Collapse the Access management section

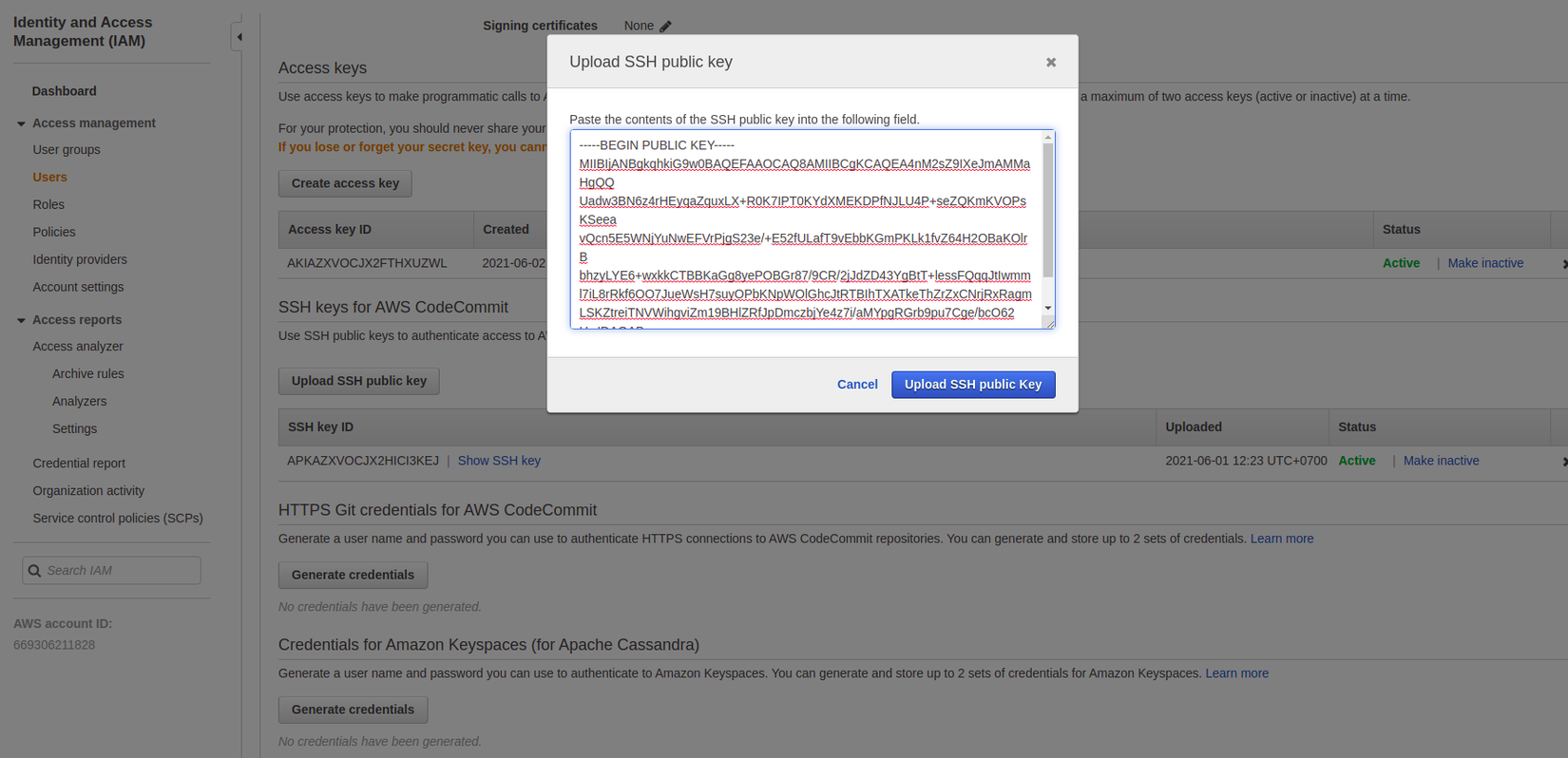point(21,123)
